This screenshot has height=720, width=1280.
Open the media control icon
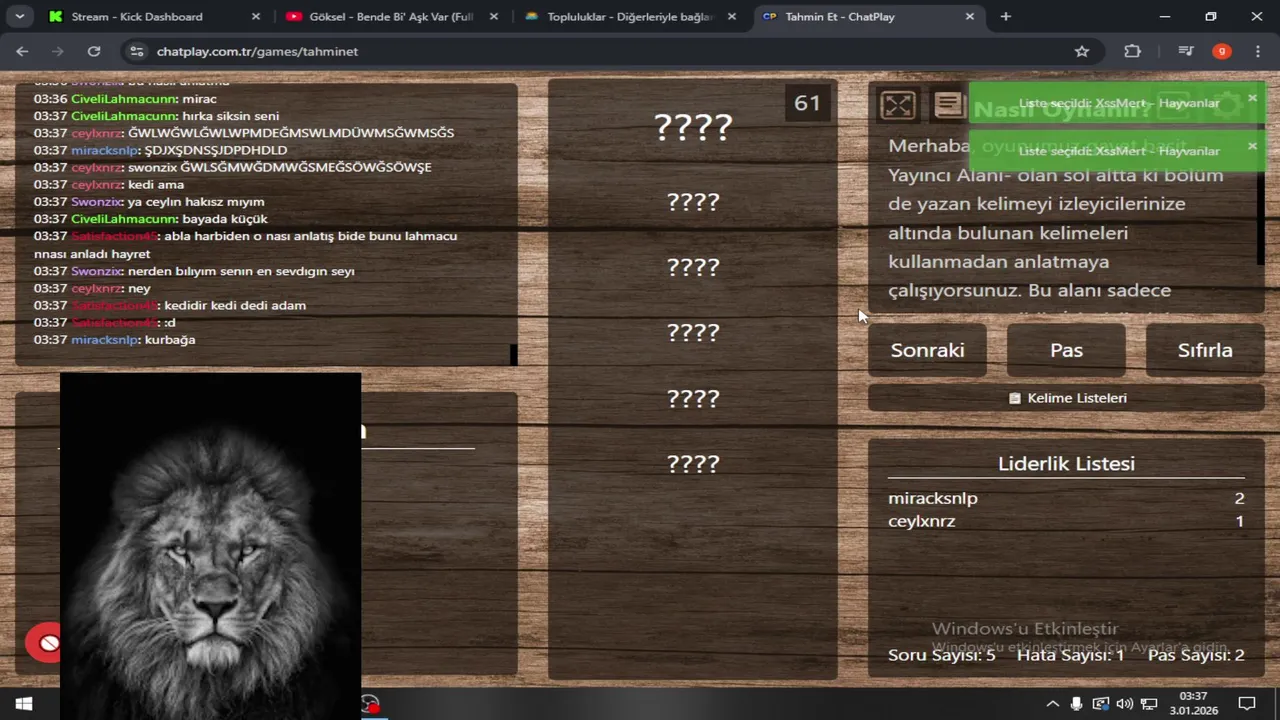tap(1185, 51)
